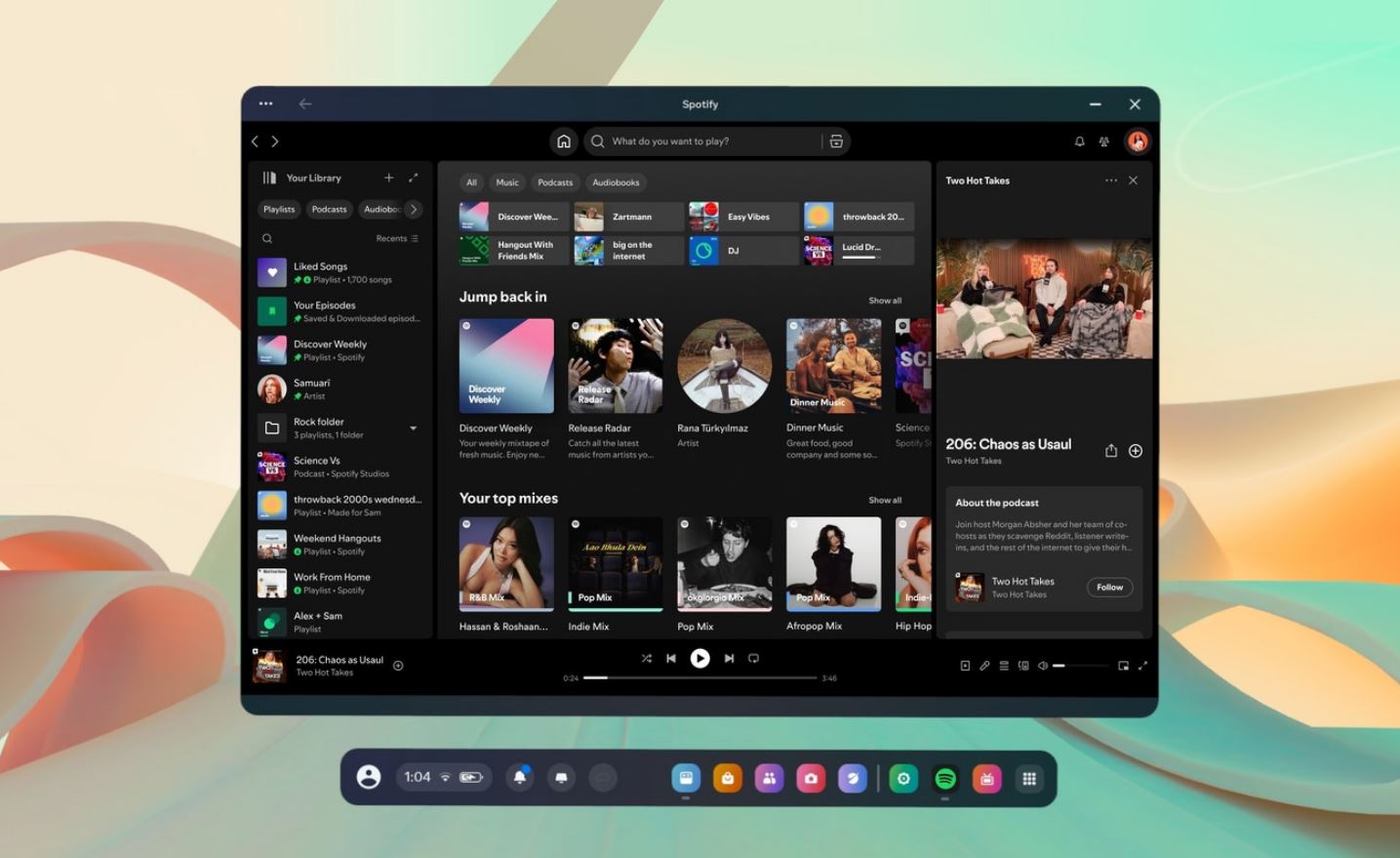Click the search field What do you want to play

pyautogui.click(x=715, y=142)
